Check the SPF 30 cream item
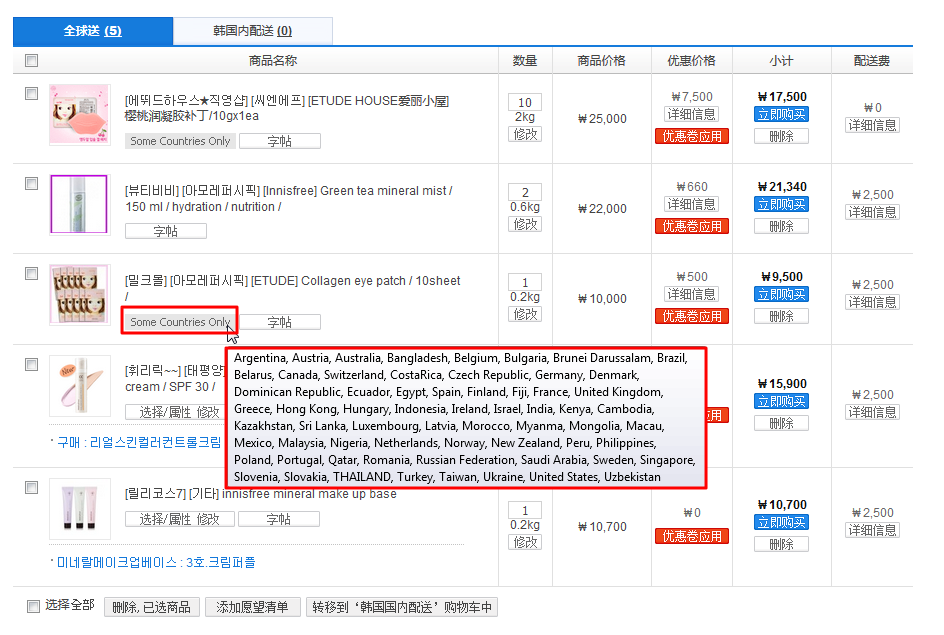 (x=31, y=364)
